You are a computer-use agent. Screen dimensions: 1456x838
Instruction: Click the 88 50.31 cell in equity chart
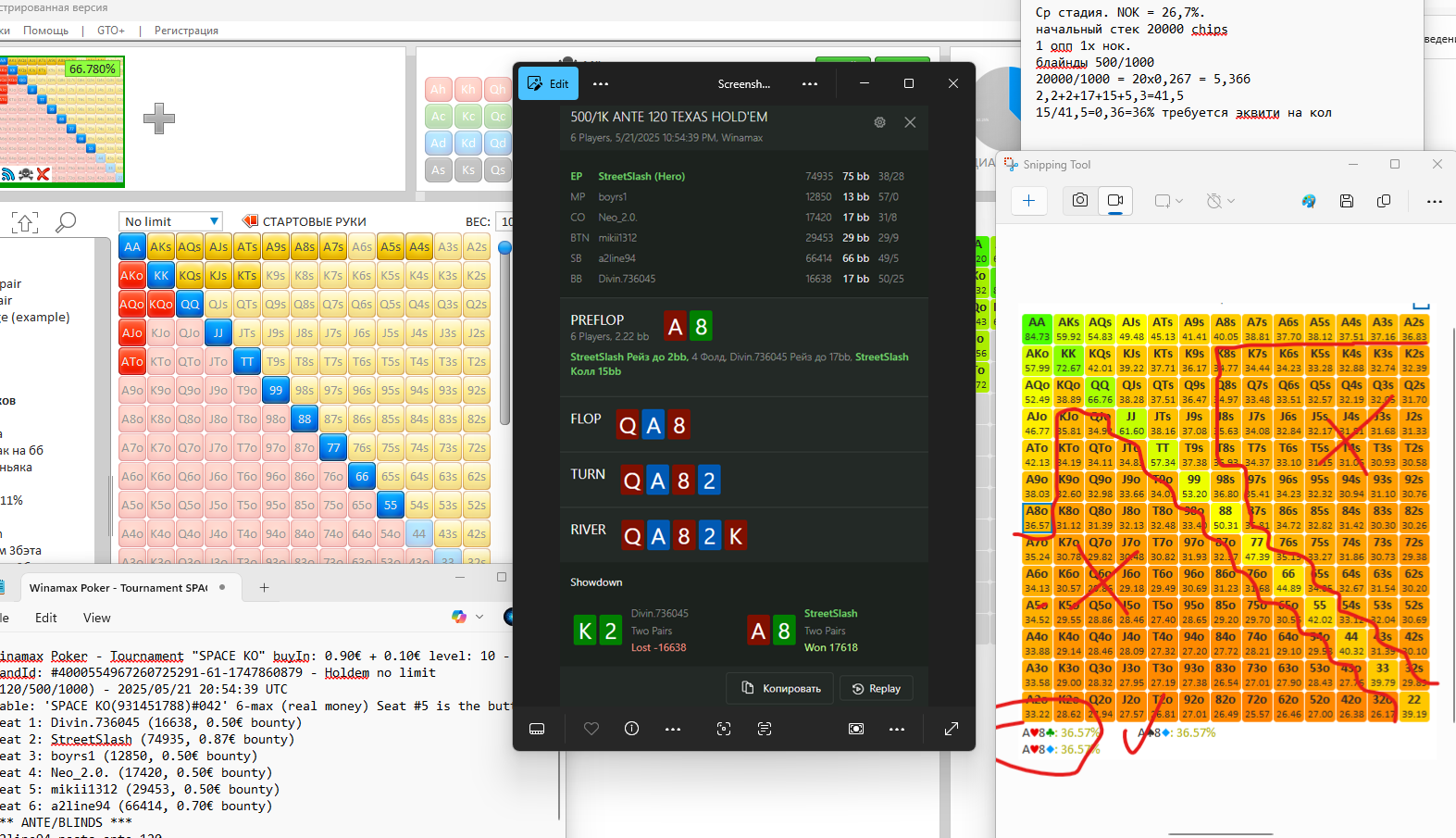[x=1226, y=518]
